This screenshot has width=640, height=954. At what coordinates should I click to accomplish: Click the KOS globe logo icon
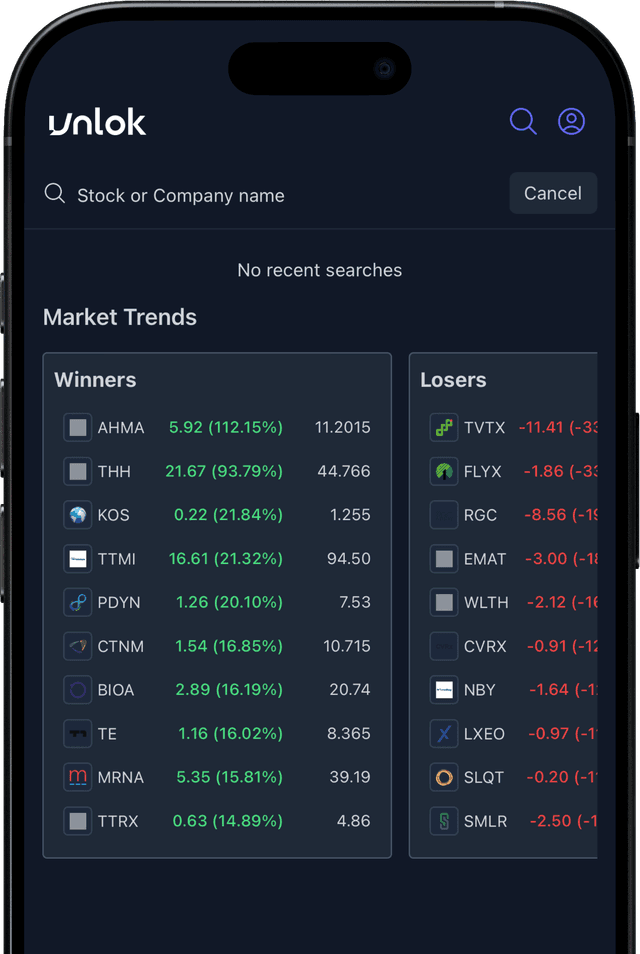point(77,515)
